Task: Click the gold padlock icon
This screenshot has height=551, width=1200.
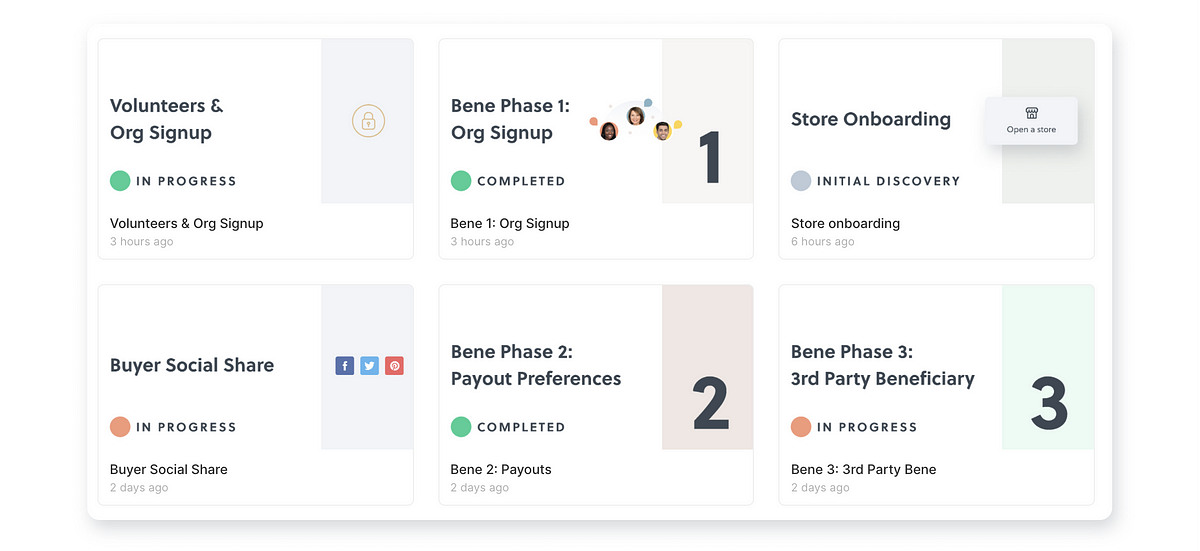Action: click(x=368, y=122)
